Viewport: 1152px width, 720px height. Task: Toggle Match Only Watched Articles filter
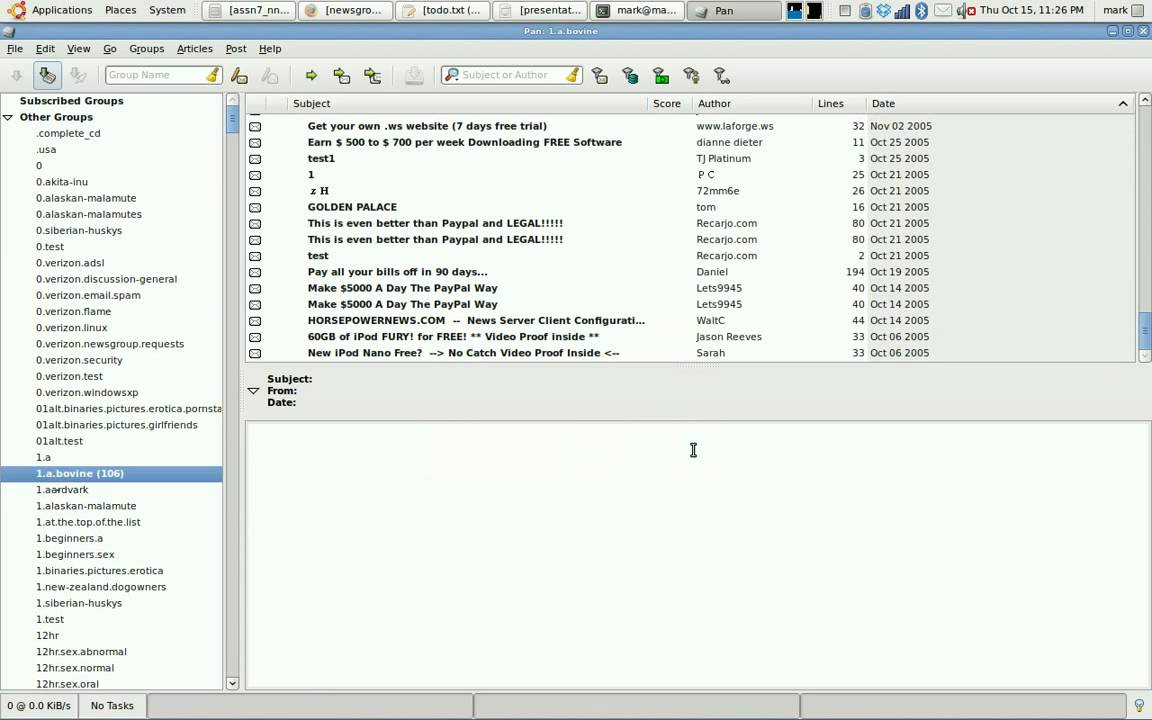(721, 76)
